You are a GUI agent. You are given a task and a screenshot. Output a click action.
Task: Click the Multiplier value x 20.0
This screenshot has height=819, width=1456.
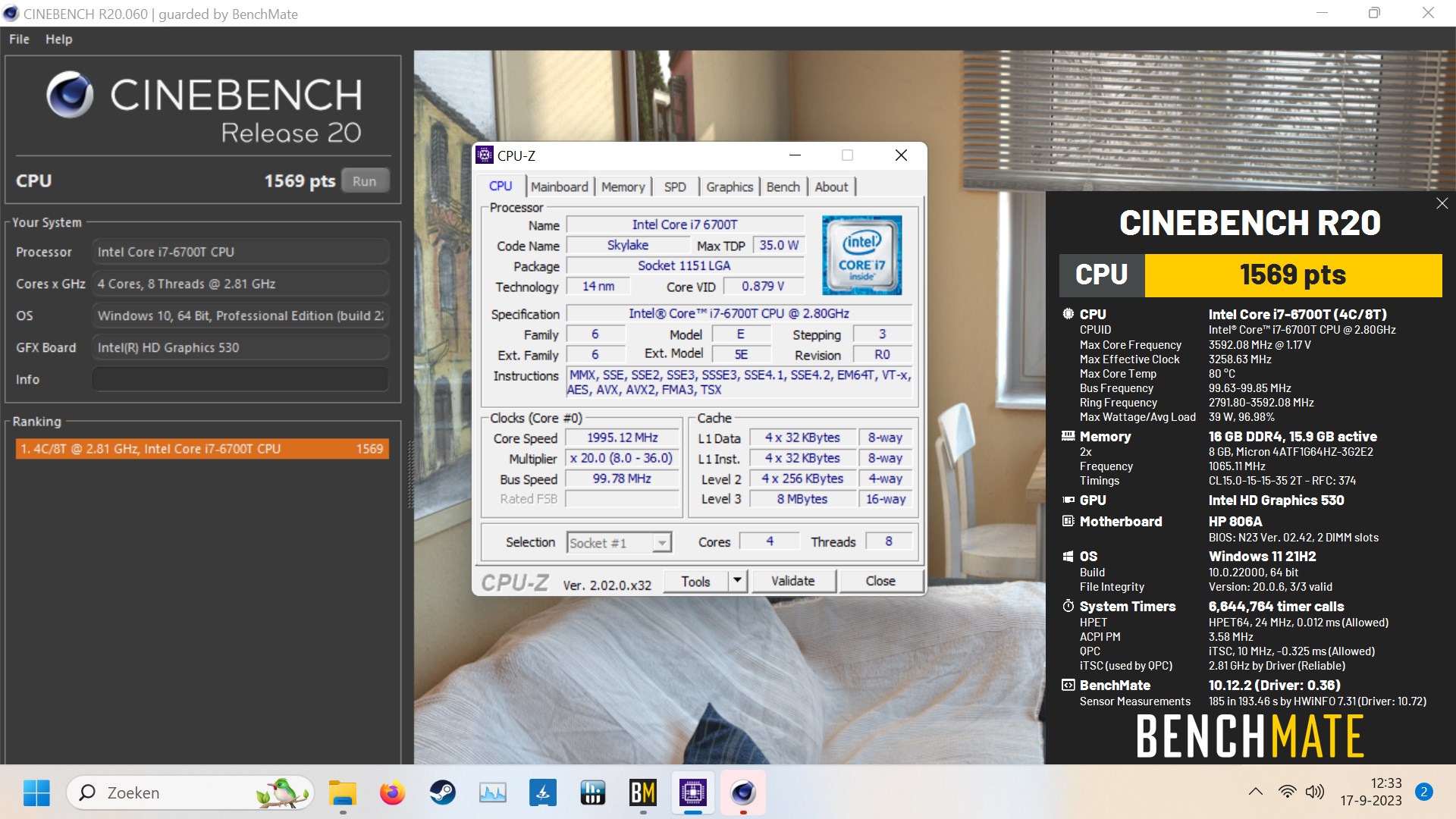(623, 458)
